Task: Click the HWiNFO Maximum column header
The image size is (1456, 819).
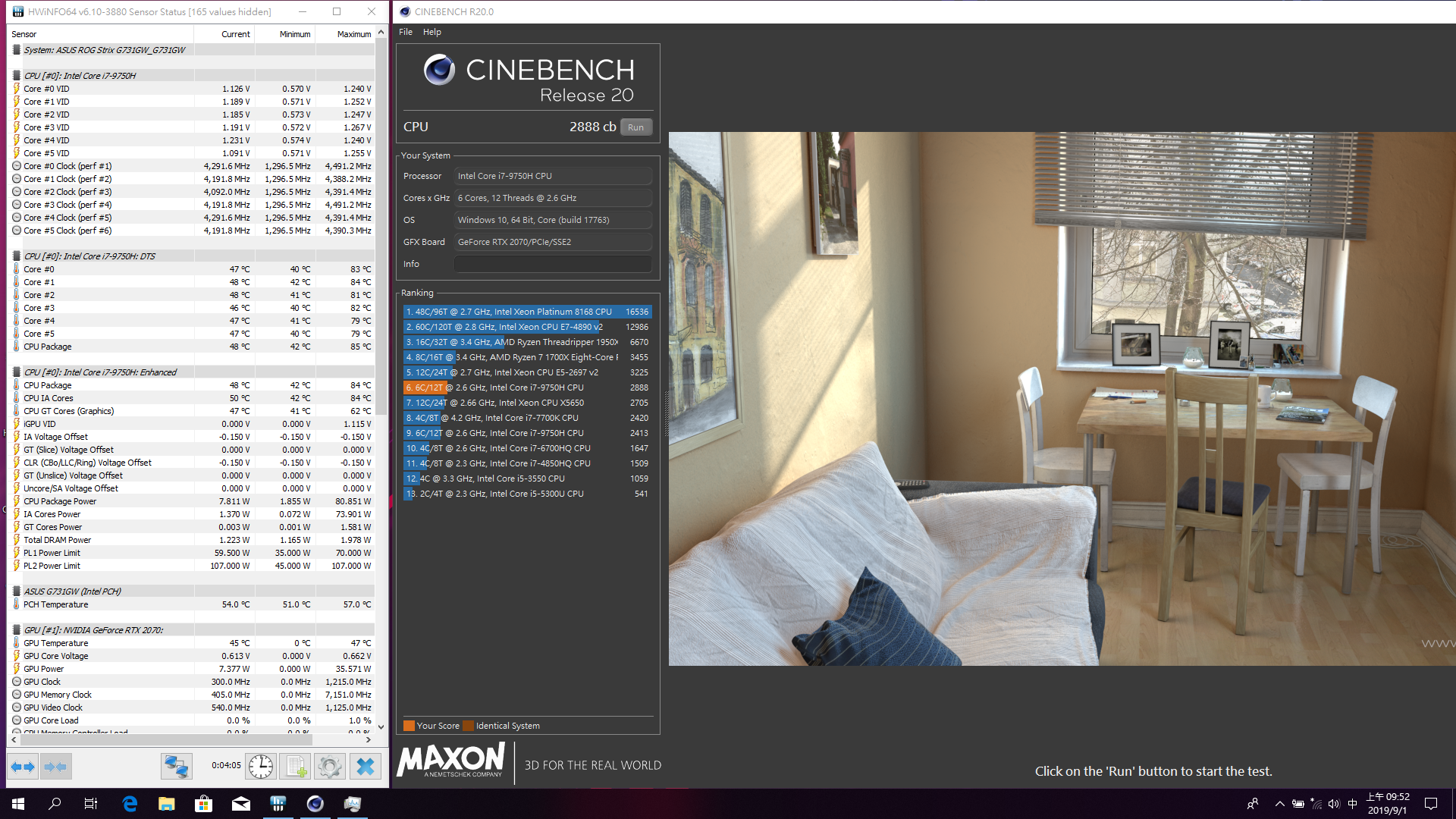Action: pyautogui.click(x=345, y=34)
